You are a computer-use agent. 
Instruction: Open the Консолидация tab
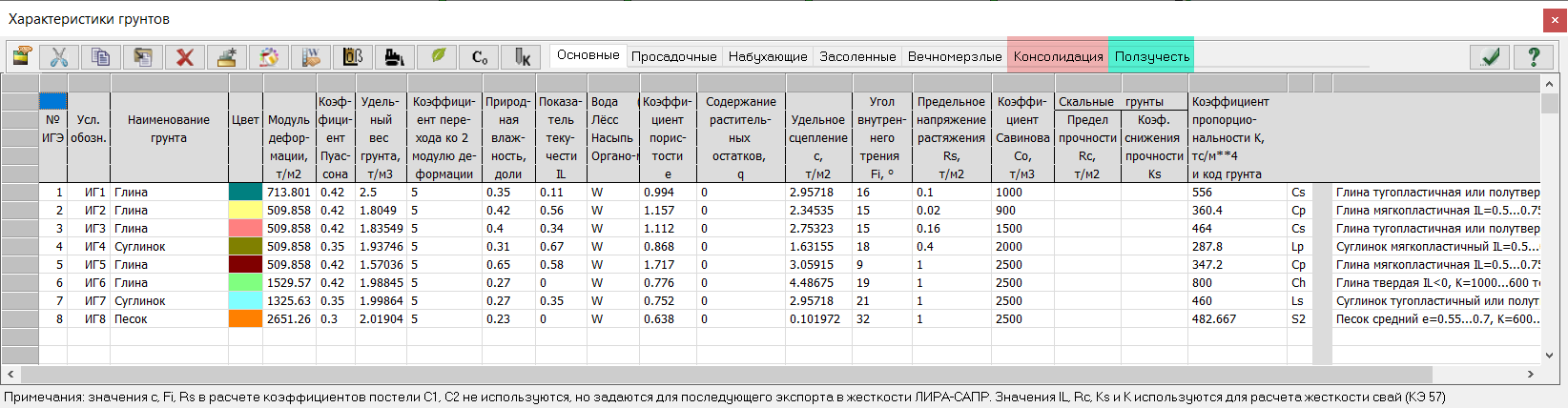click(1058, 57)
